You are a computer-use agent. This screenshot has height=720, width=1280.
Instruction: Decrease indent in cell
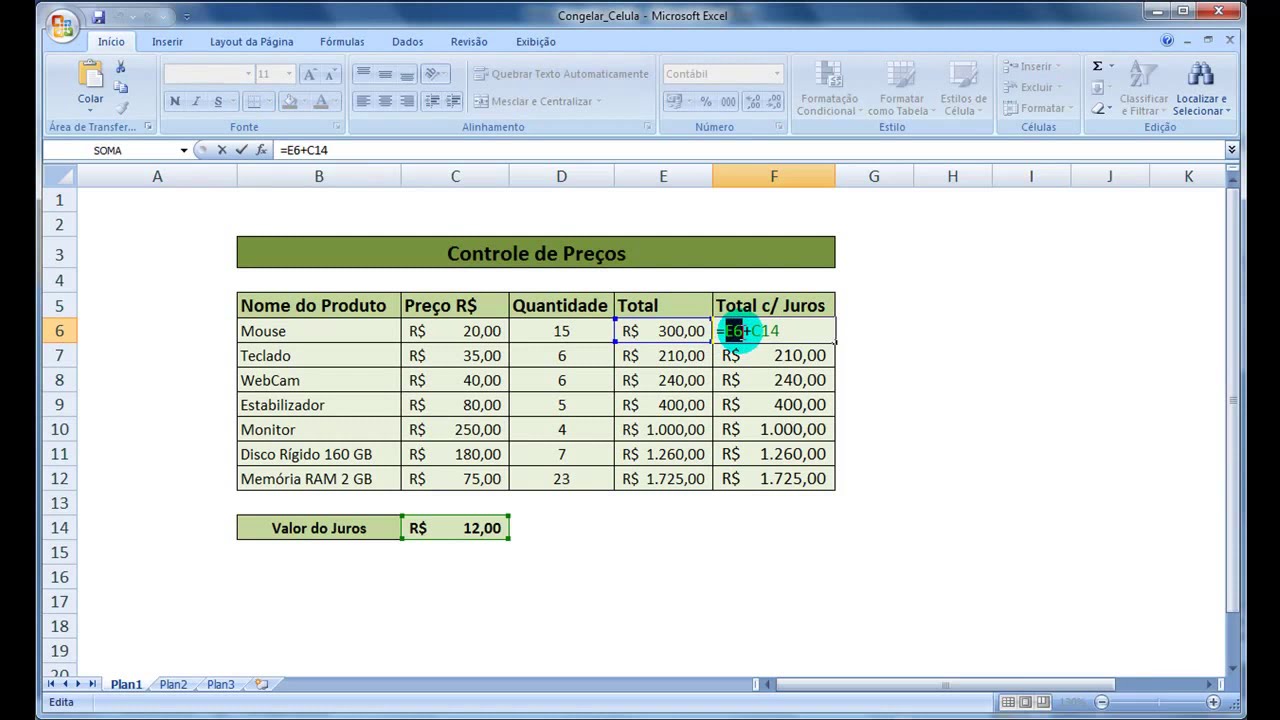(x=432, y=101)
